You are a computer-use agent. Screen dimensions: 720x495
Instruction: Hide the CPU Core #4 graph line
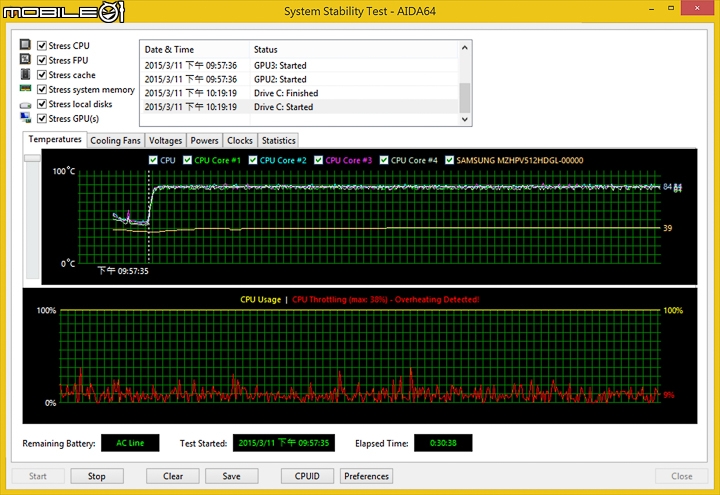coord(384,160)
